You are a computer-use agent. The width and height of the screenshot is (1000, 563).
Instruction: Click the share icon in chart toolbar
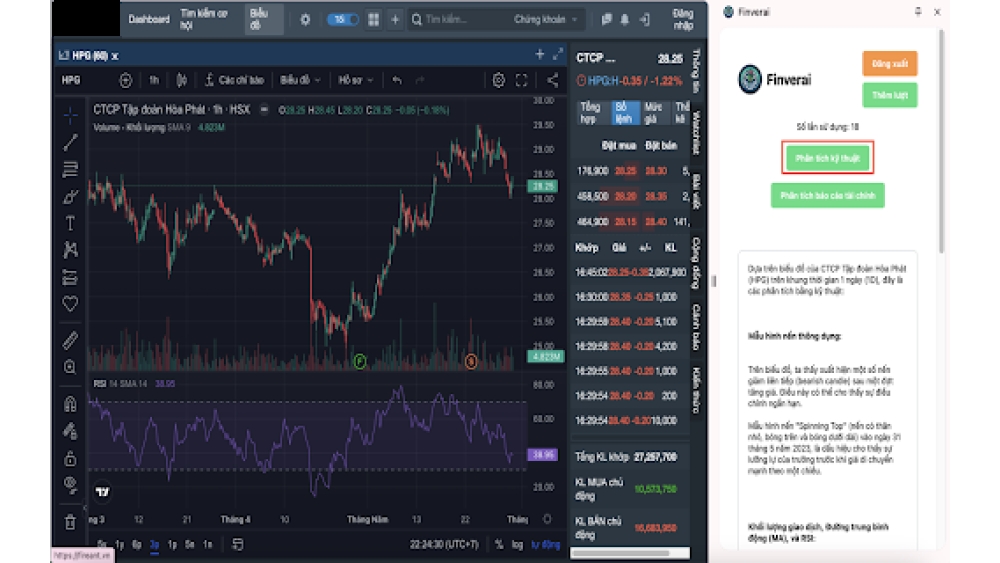point(552,80)
